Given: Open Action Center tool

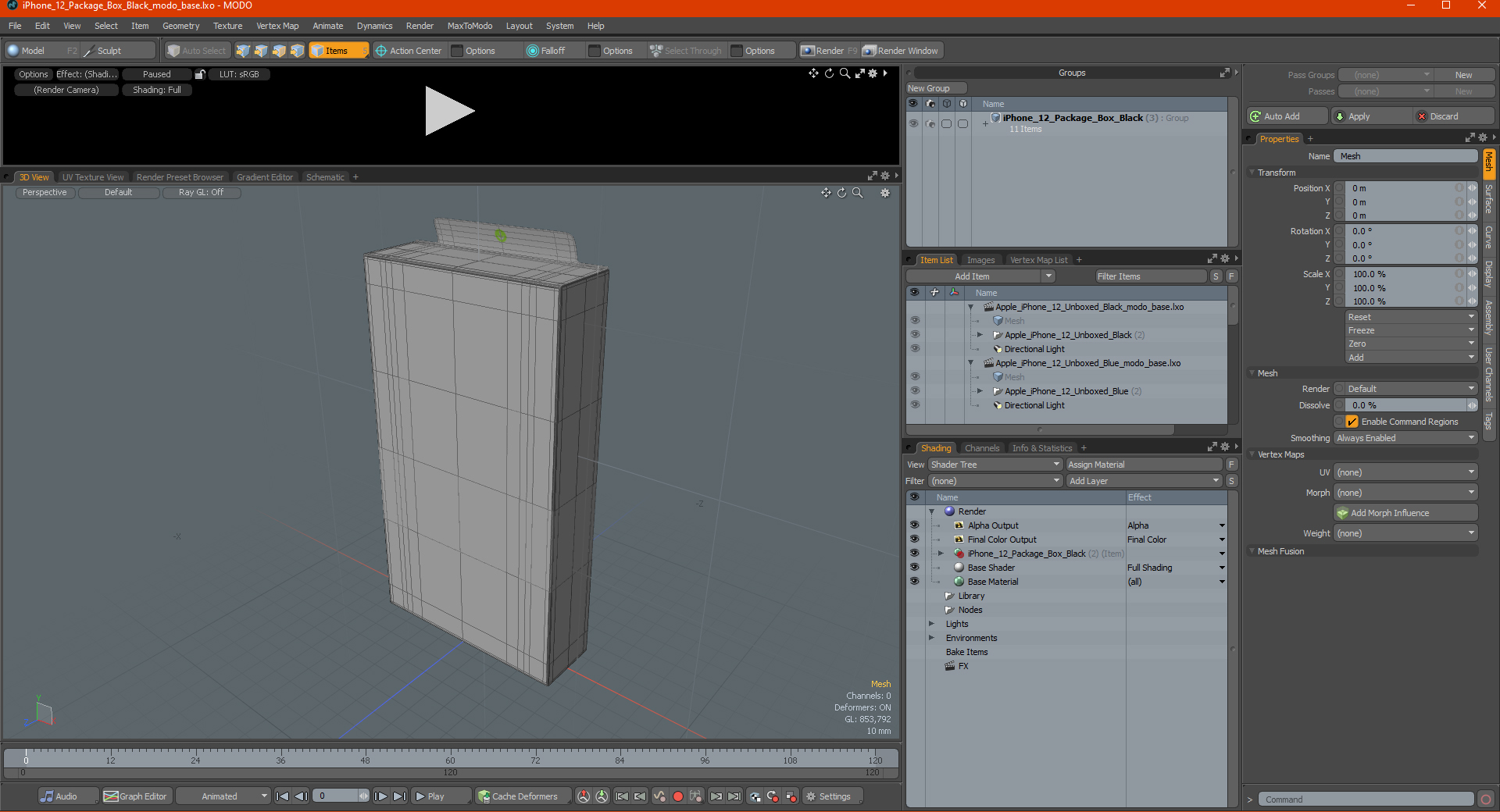Looking at the screenshot, I should point(409,51).
